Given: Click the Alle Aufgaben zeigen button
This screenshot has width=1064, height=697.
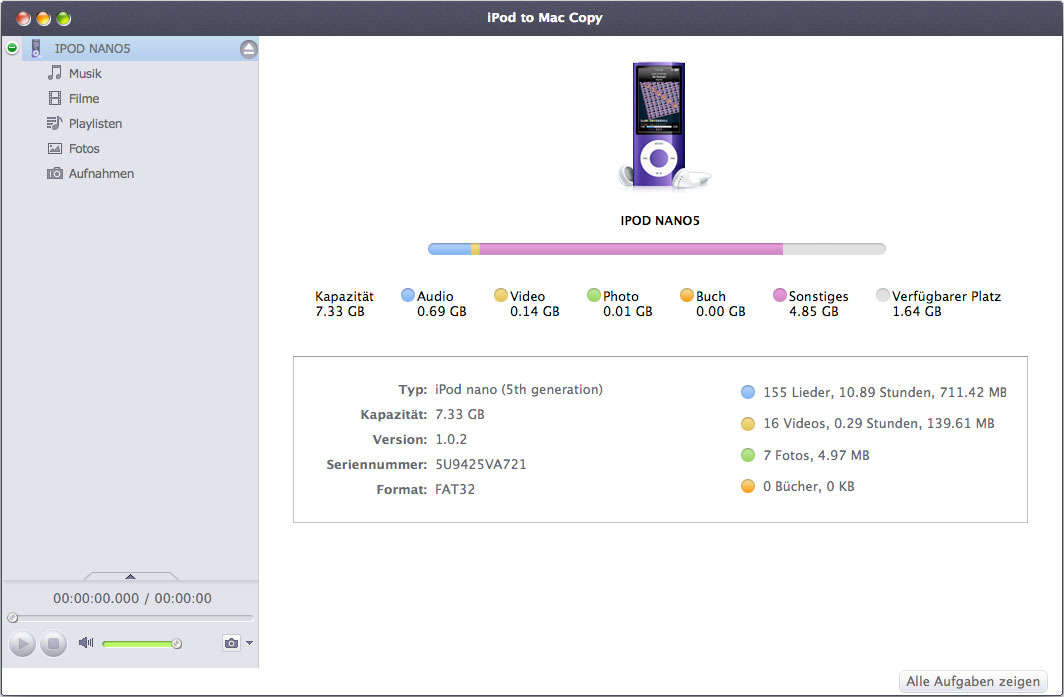Looking at the screenshot, I should [972, 681].
